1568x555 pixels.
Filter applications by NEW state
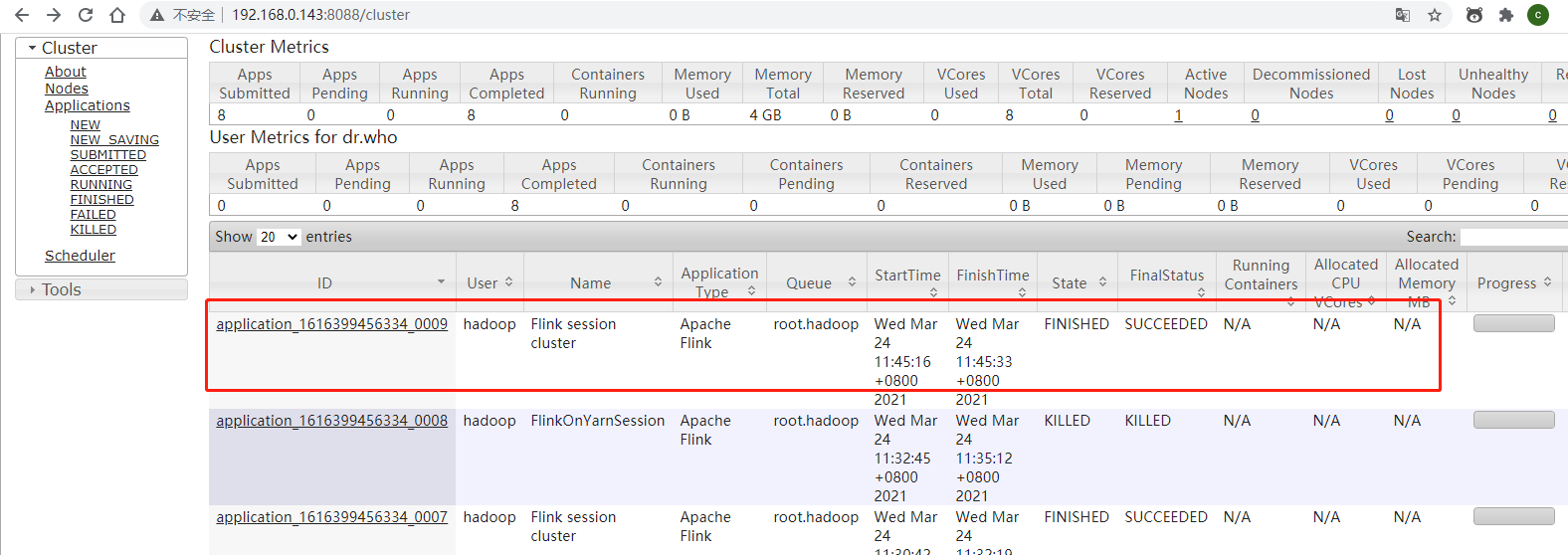[x=85, y=125]
